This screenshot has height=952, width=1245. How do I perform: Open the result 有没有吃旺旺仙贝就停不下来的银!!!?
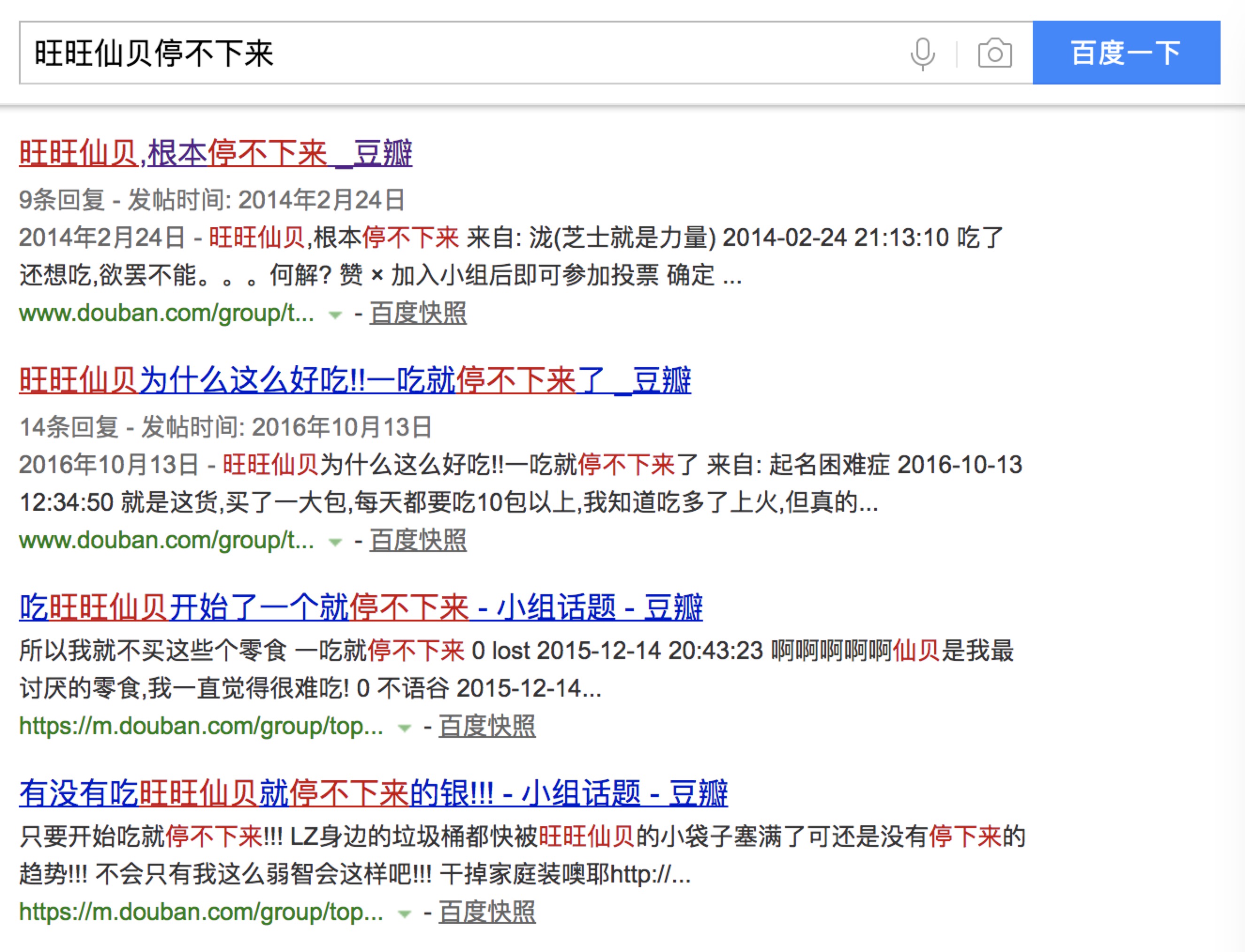tap(374, 792)
